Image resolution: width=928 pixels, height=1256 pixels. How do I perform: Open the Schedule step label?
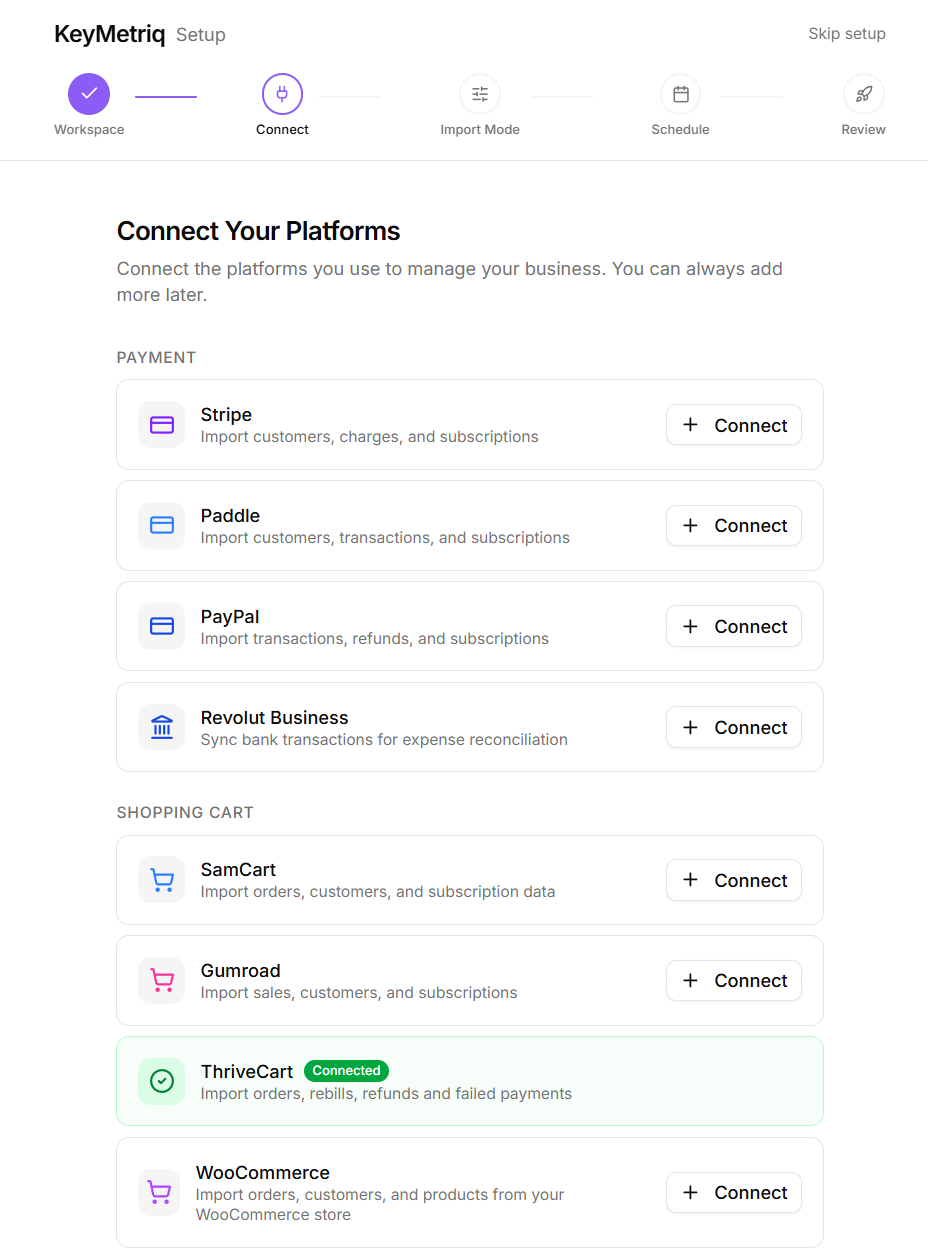[681, 130]
